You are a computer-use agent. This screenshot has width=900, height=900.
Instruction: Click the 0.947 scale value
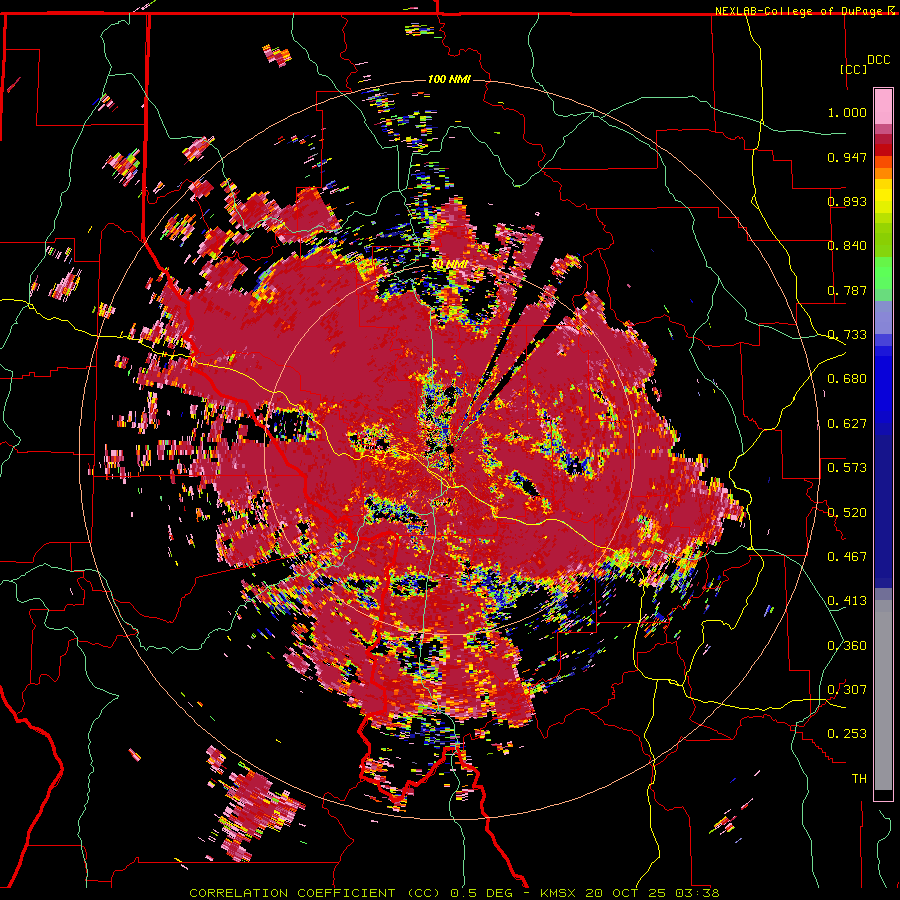(847, 157)
